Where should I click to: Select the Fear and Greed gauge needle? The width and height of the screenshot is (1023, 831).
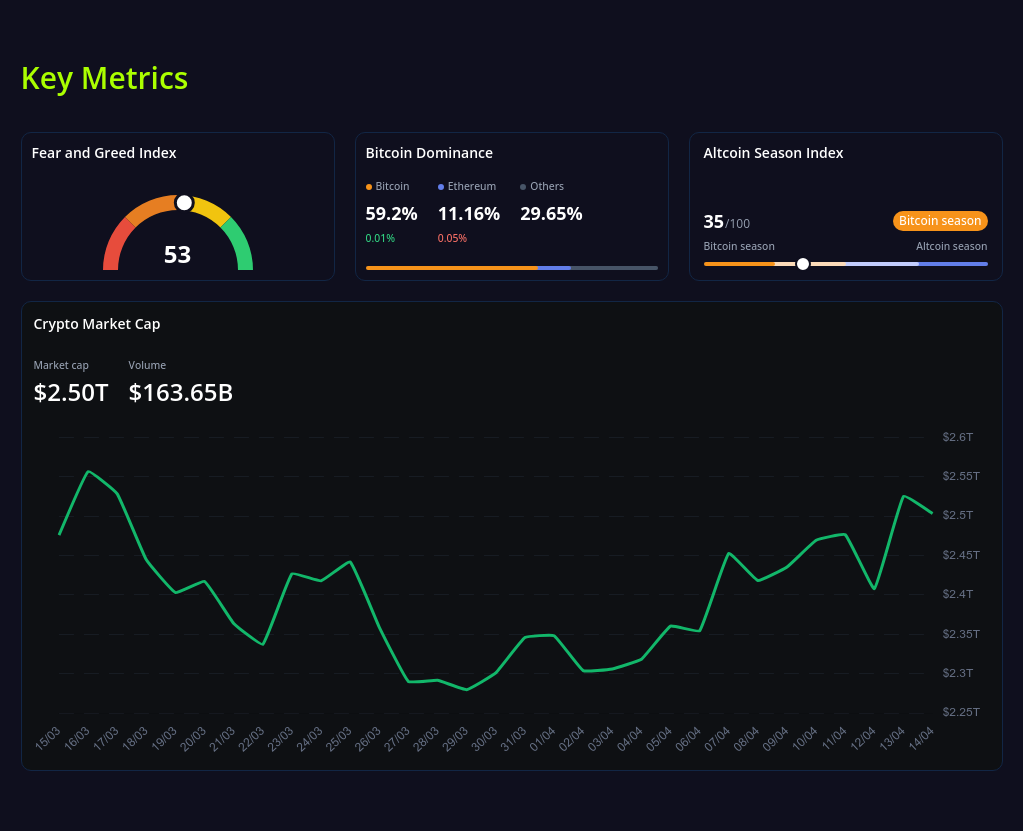[x=184, y=201]
